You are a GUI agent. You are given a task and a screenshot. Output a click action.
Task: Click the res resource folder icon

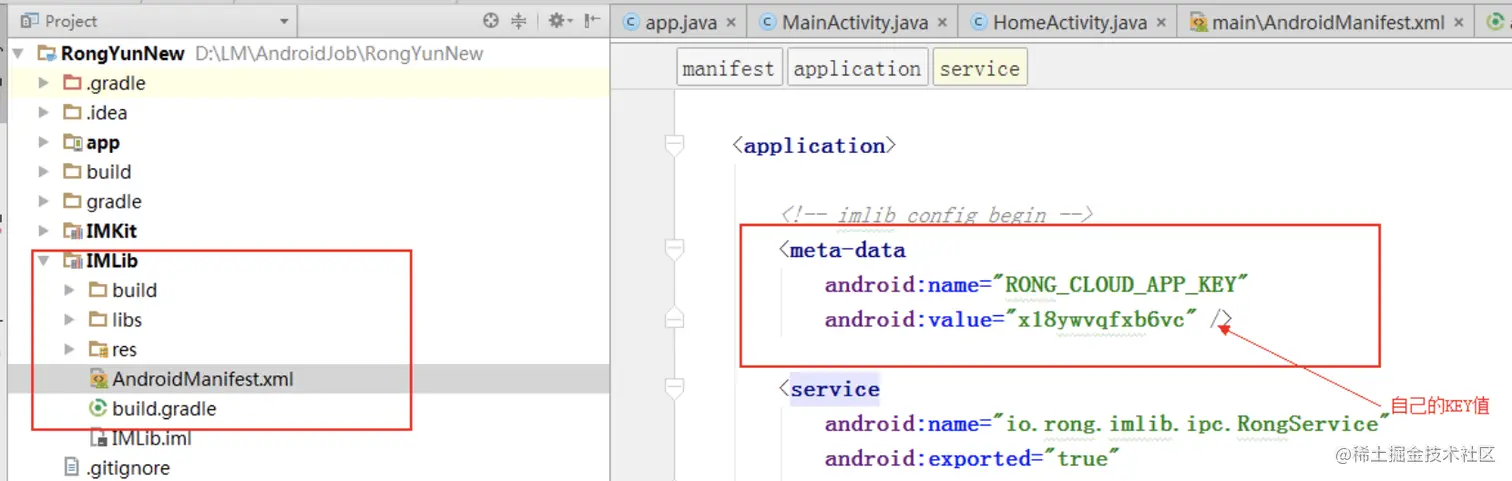point(98,350)
